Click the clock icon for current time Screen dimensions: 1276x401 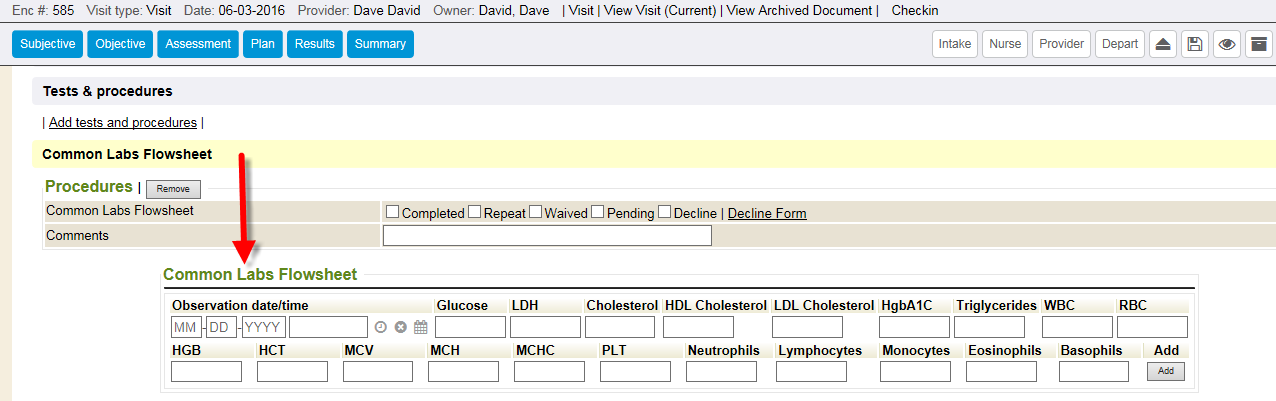[x=380, y=327]
